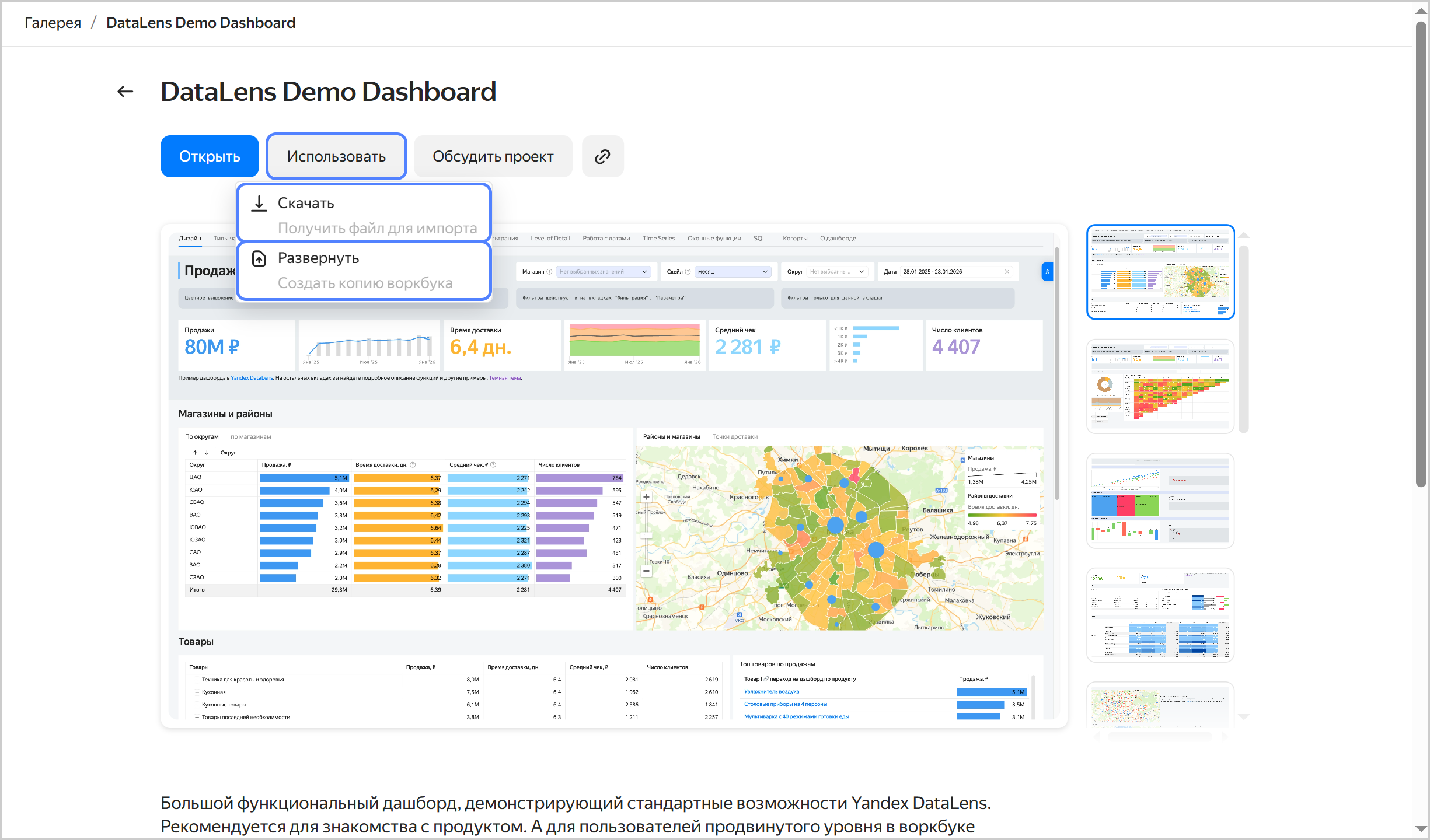Click the page scrollbar's up arrow
Viewport: 1430px width, 840px height.
pos(1421,10)
